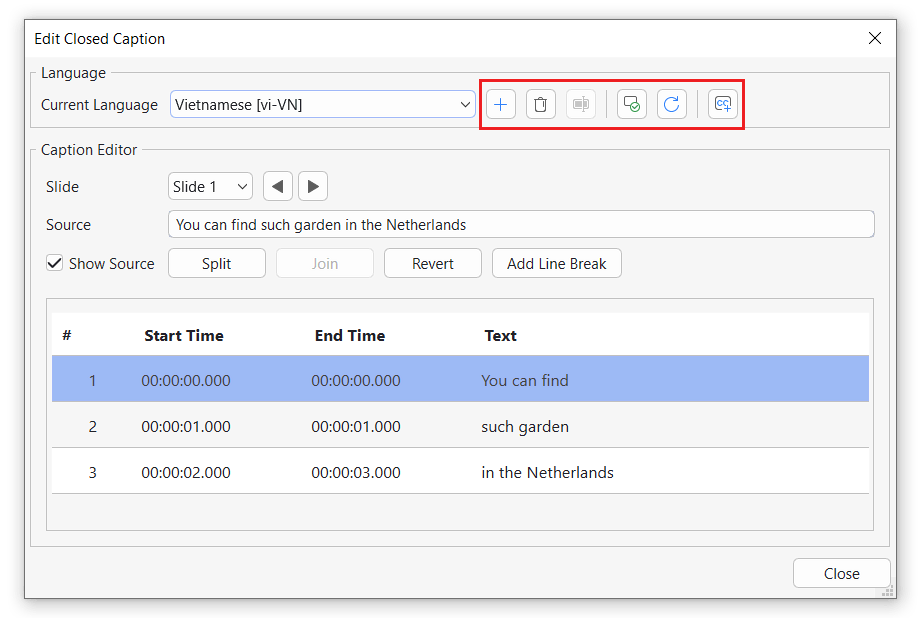Click the approve captions checkmark icon

(x=631, y=103)
